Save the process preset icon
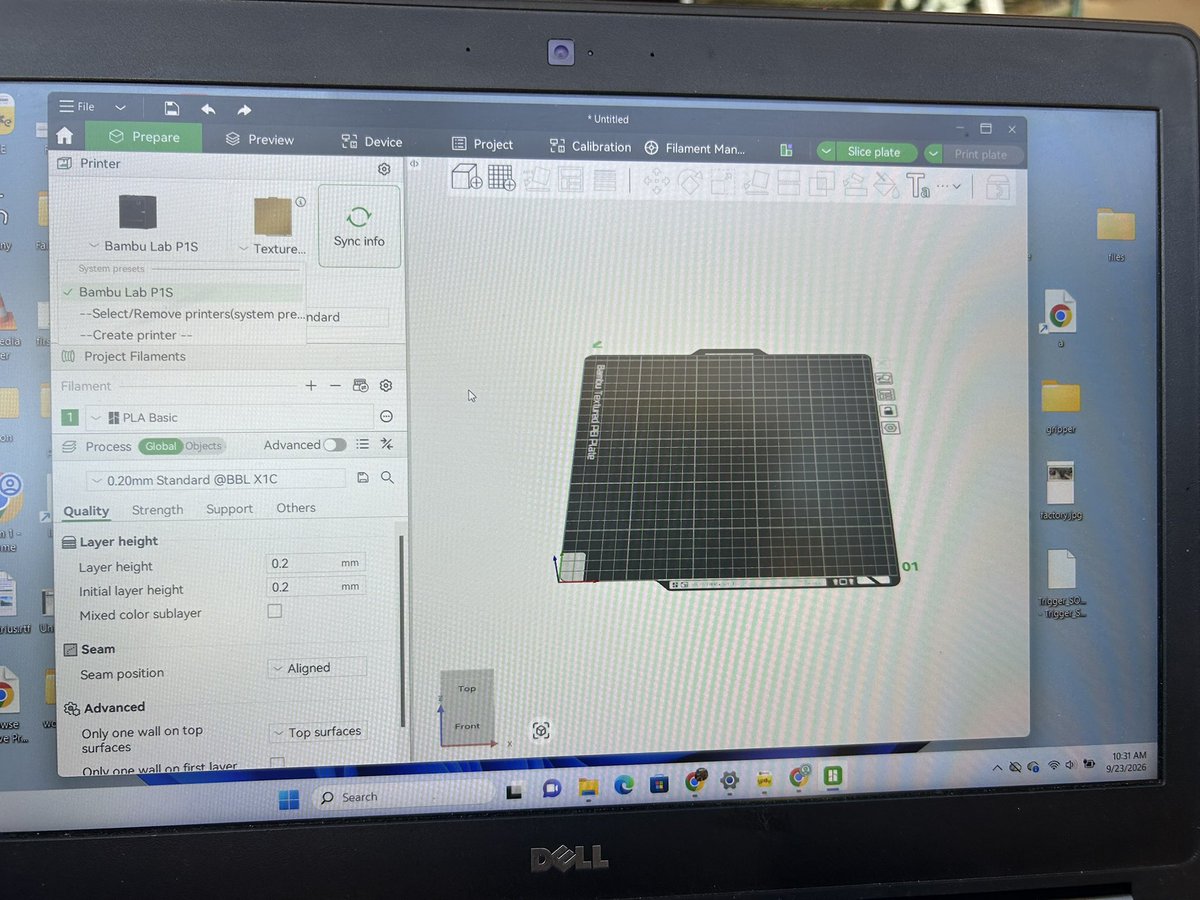This screenshot has width=1200, height=900. (x=363, y=478)
